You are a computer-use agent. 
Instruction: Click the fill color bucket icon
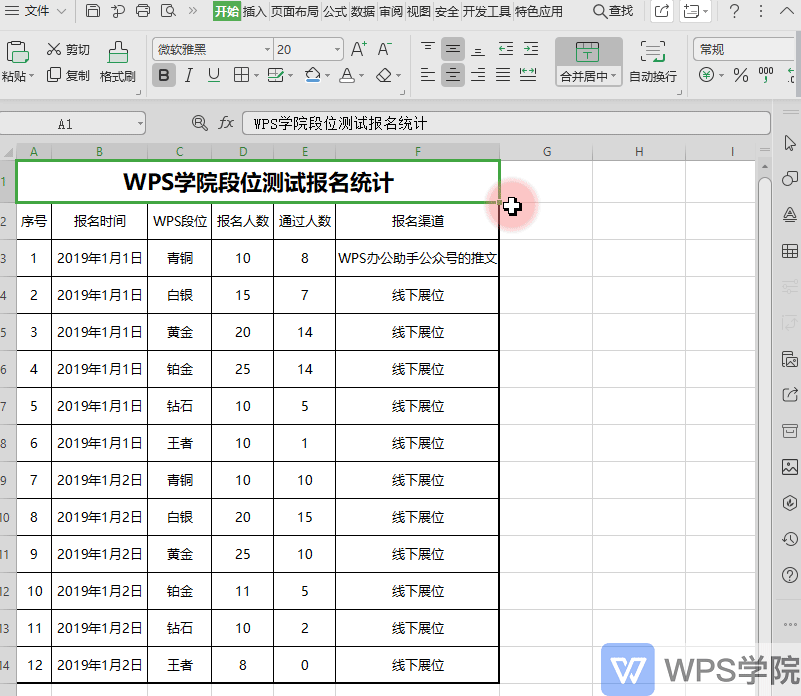pyautogui.click(x=312, y=76)
